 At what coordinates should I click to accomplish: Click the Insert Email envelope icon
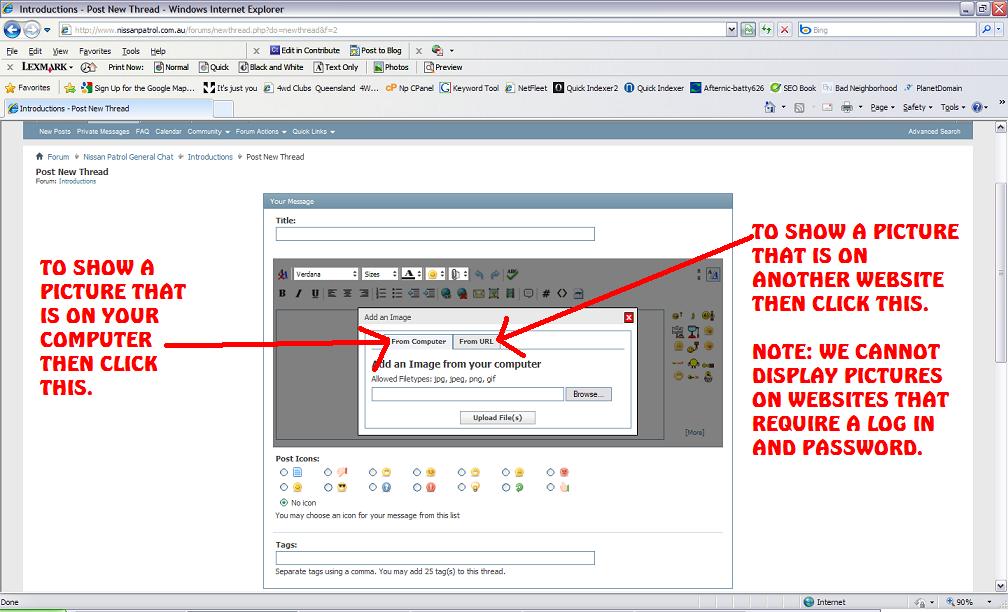tap(478, 293)
